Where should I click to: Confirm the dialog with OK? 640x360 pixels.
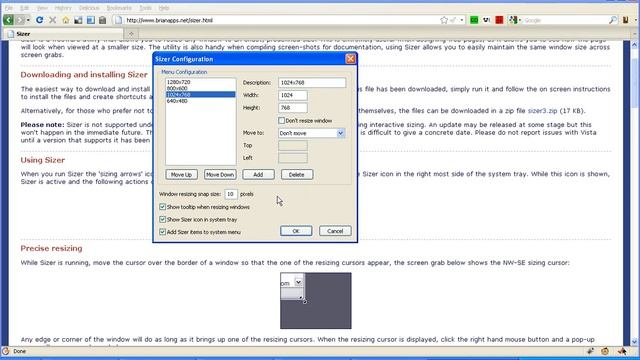click(x=296, y=231)
